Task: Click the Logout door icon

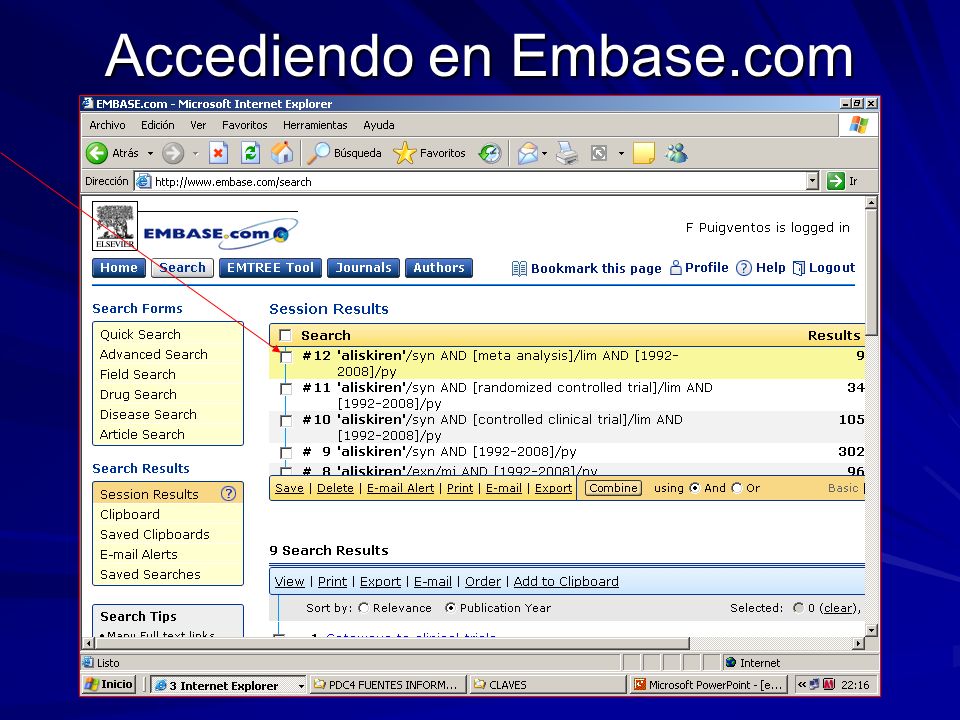Action: 799,268
